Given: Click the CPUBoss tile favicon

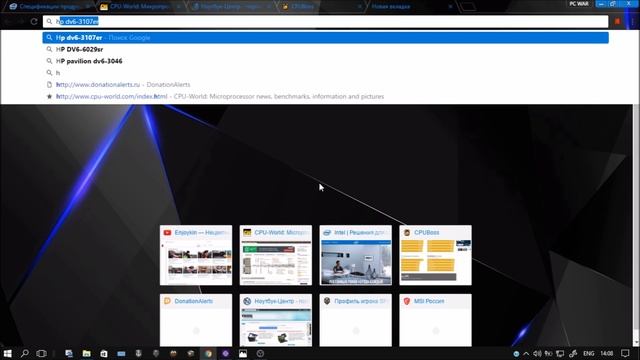Looking at the screenshot, I should [407, 232].
